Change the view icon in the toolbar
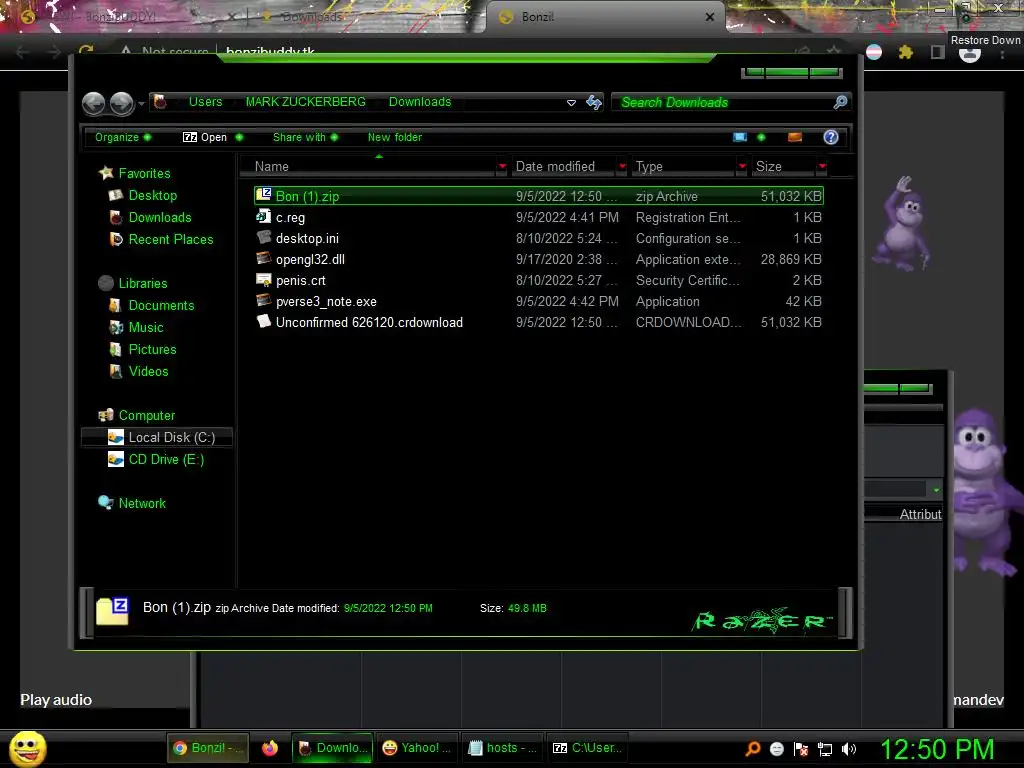Viewport: 1024px width, 768px height. pos(740,137)
